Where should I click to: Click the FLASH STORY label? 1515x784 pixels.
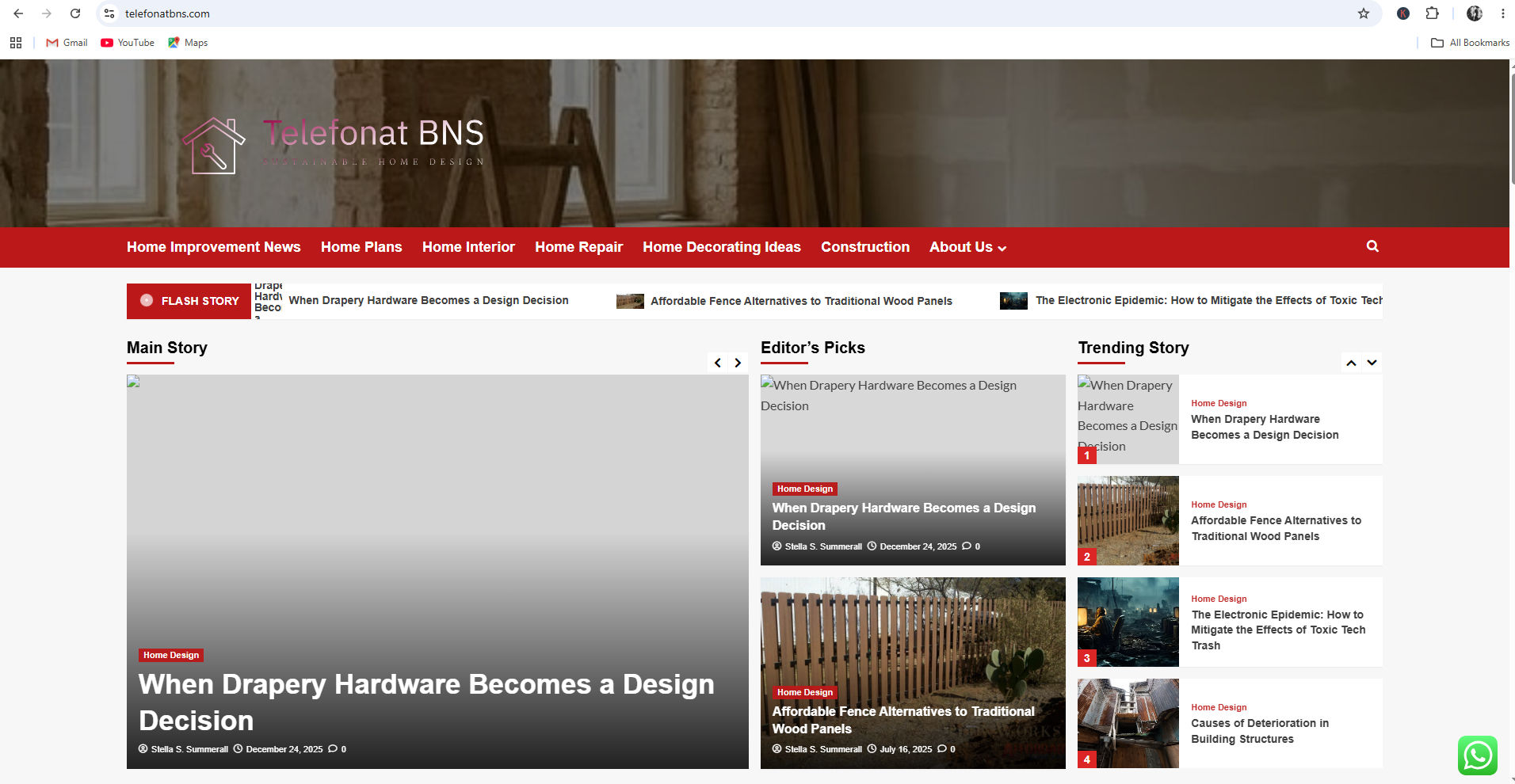tap(189, 301)
